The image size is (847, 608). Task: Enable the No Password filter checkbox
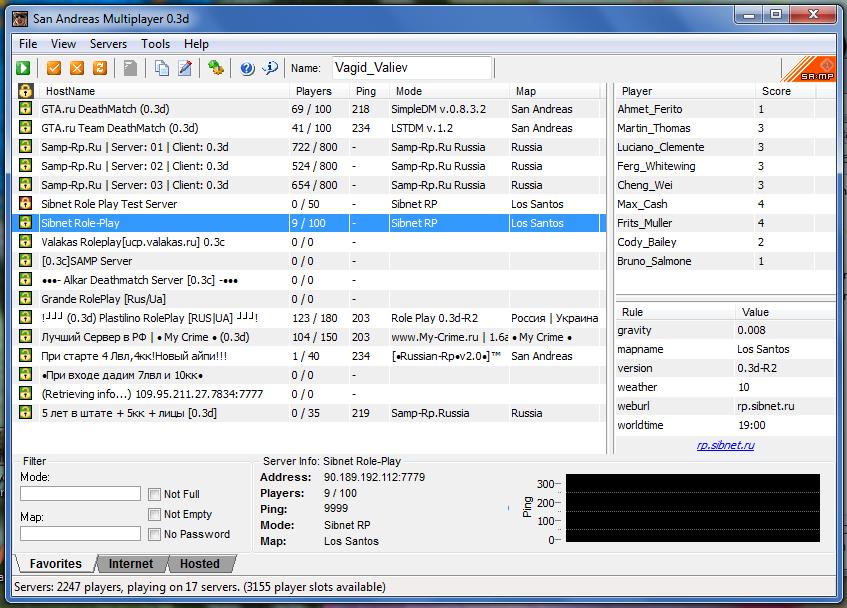(x=154, y=534)
